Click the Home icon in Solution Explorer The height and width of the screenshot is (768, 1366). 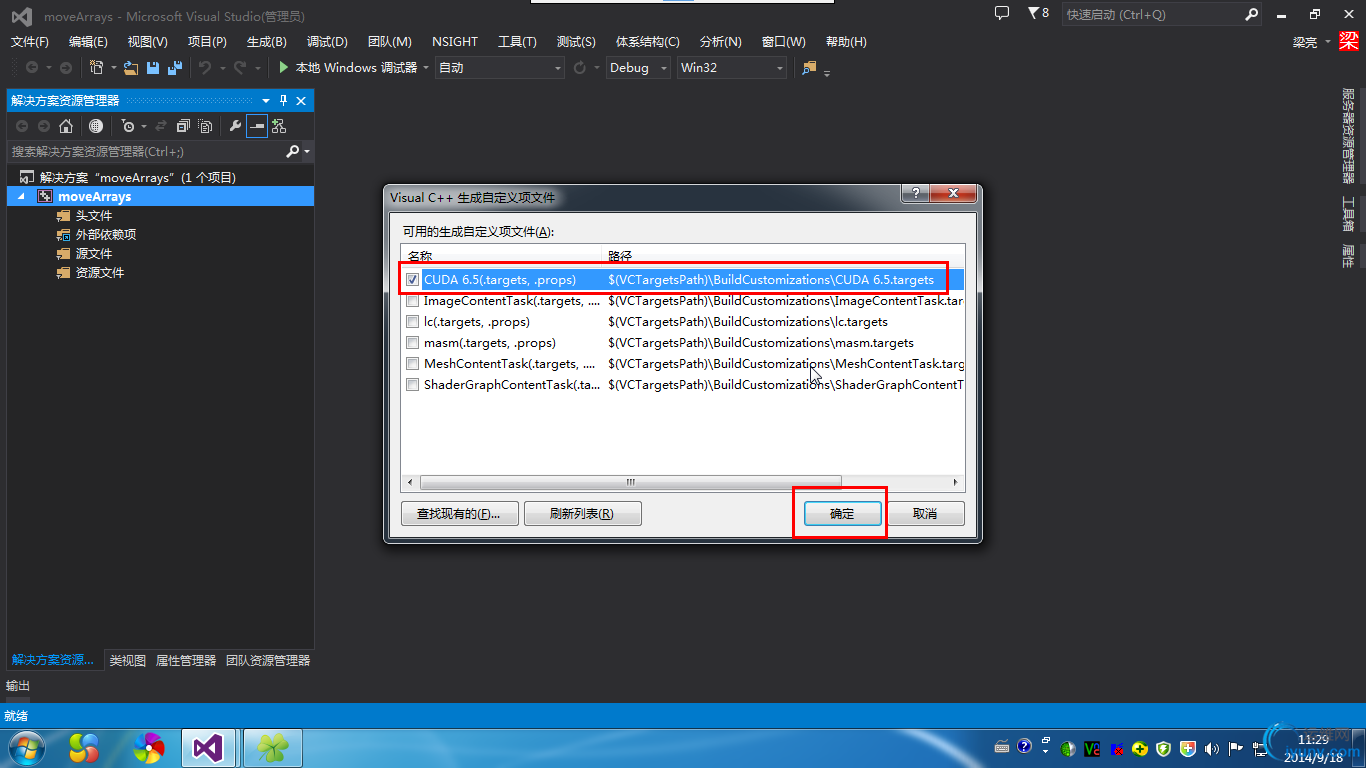(66, 126)
